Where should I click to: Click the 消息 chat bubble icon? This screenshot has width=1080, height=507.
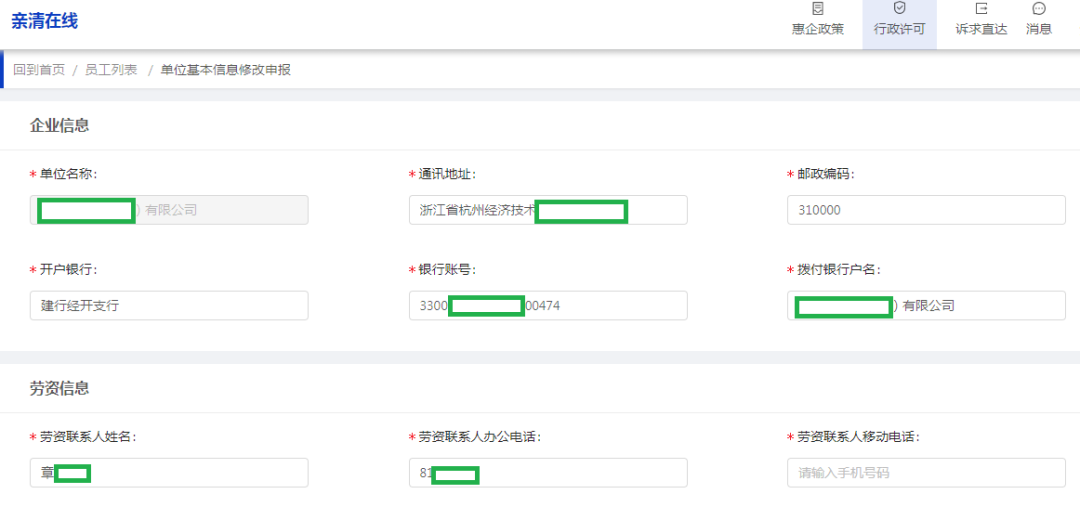[x=1039, y=9]
